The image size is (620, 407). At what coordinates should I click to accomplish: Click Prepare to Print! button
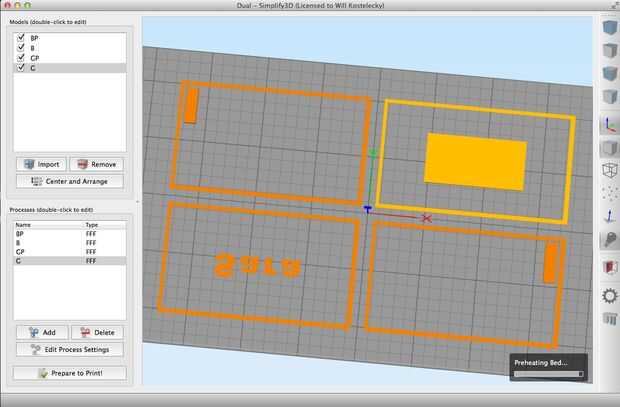[70, 373]
